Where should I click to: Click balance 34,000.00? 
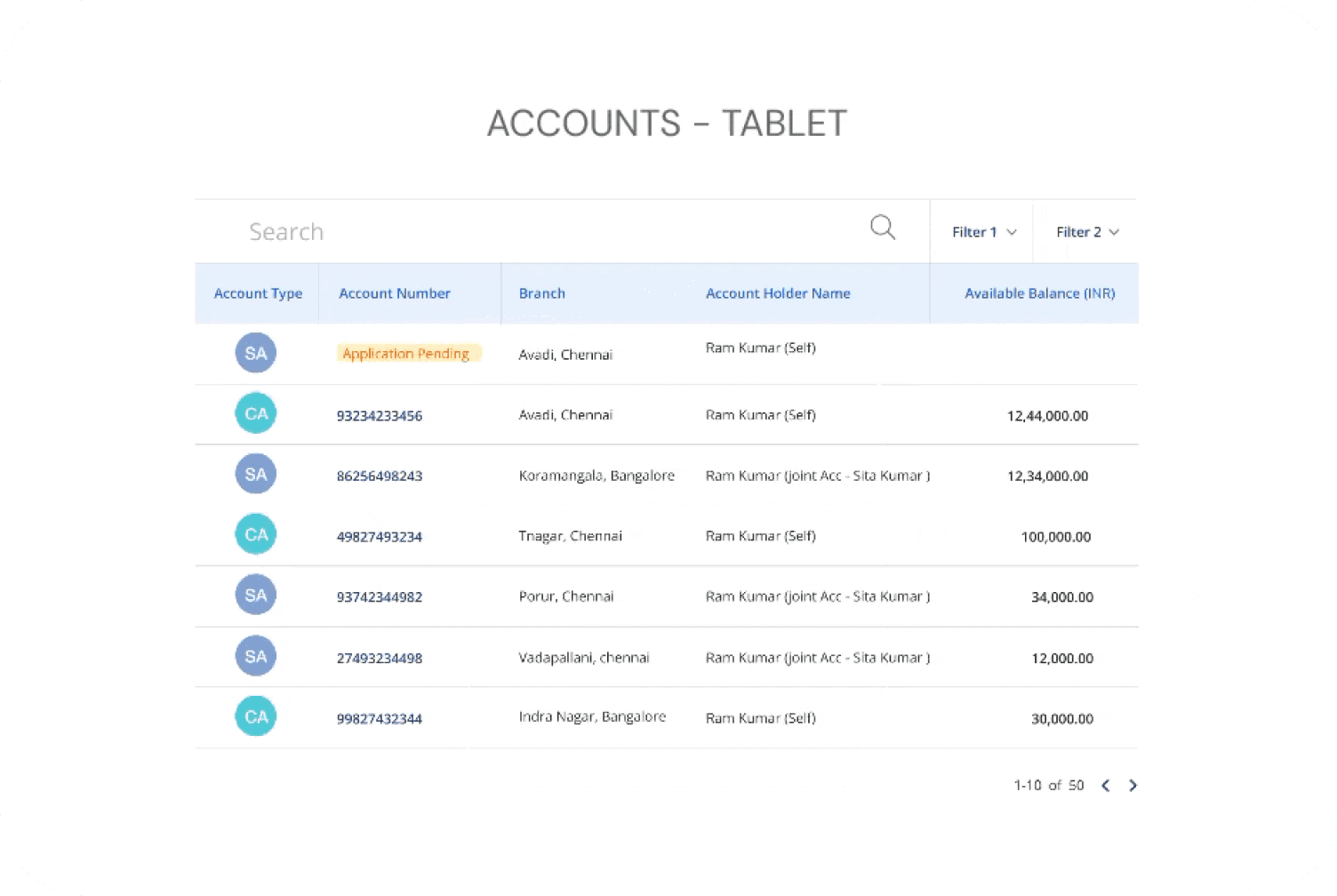pyautogui.click(x=1062, y=597)
